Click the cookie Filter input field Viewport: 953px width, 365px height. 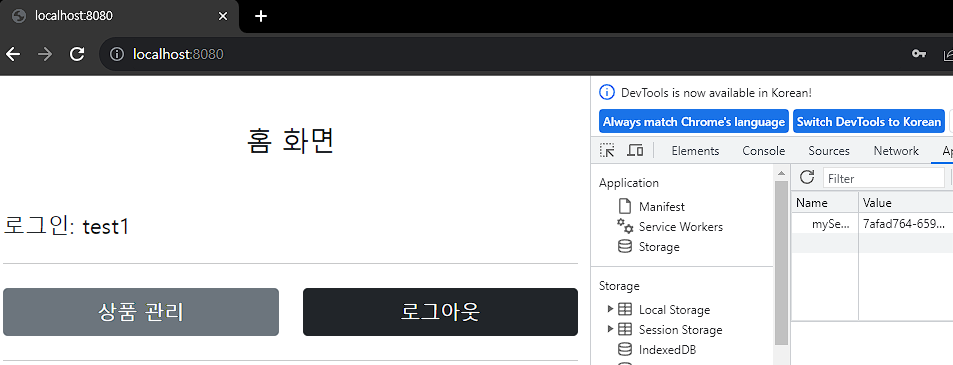click(x=884, y=178)
